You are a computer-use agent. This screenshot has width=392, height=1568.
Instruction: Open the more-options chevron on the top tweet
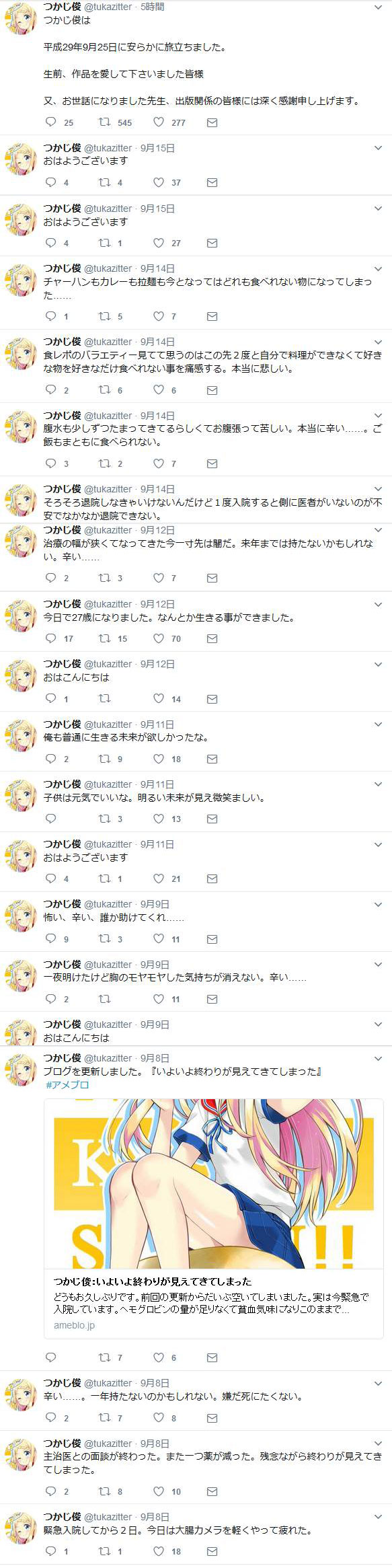pos(378,7)
